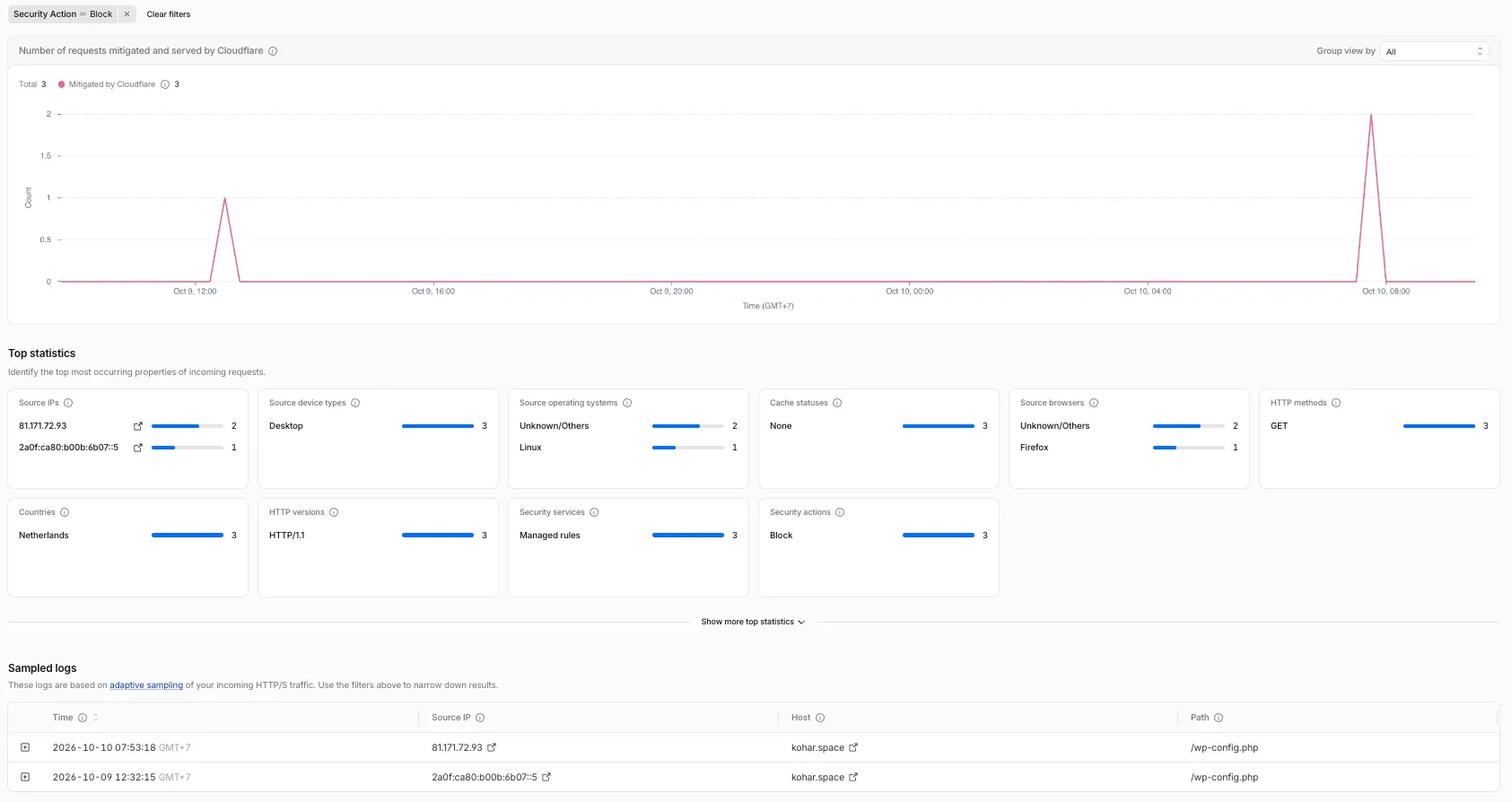Image resolution: width=1512 pixels, height=802 pixels.
Task: Remove the Security Action Block filter chip
Action: tap(127, 14)
